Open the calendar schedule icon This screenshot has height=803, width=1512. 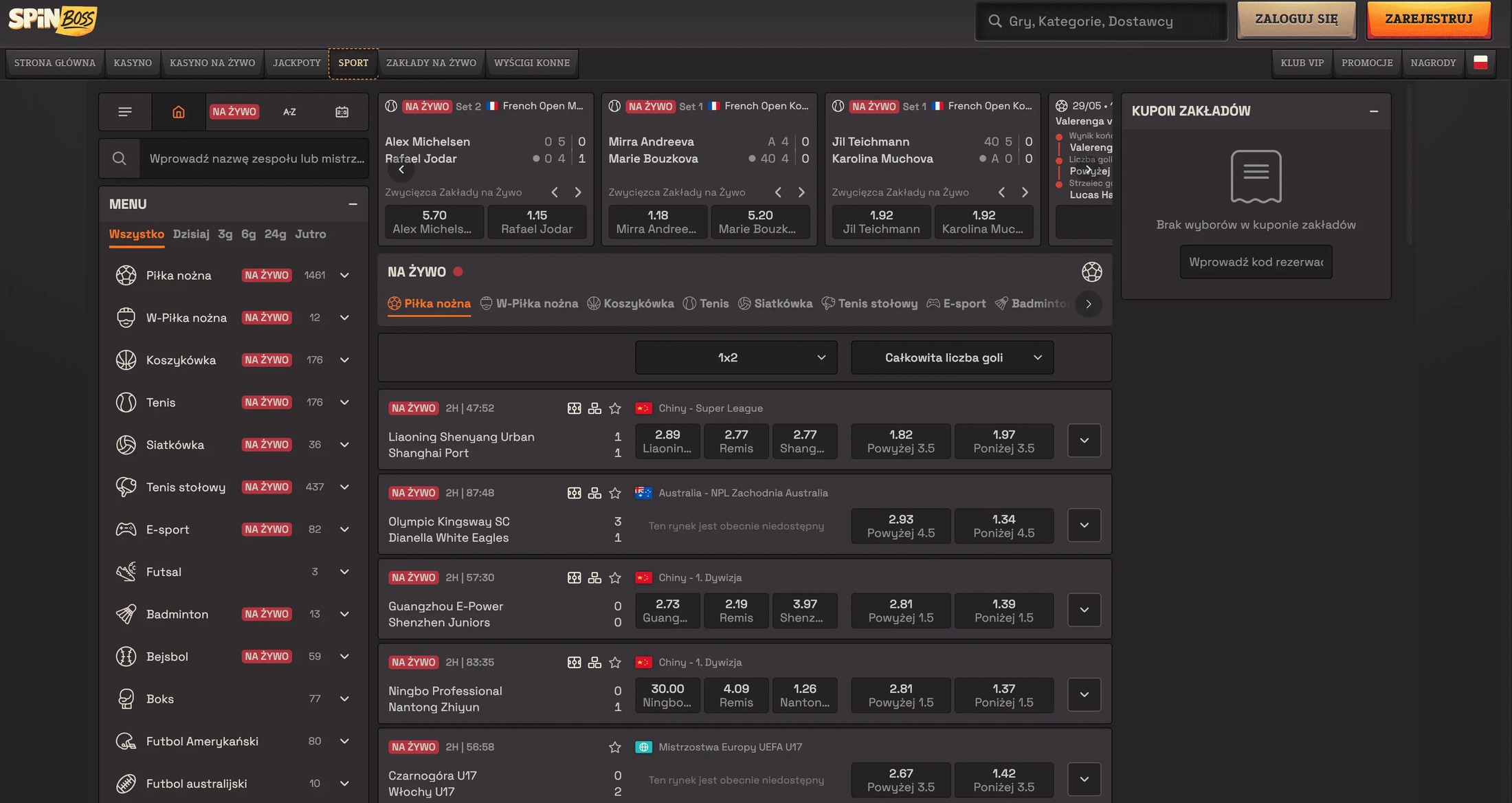pos(342,111)
